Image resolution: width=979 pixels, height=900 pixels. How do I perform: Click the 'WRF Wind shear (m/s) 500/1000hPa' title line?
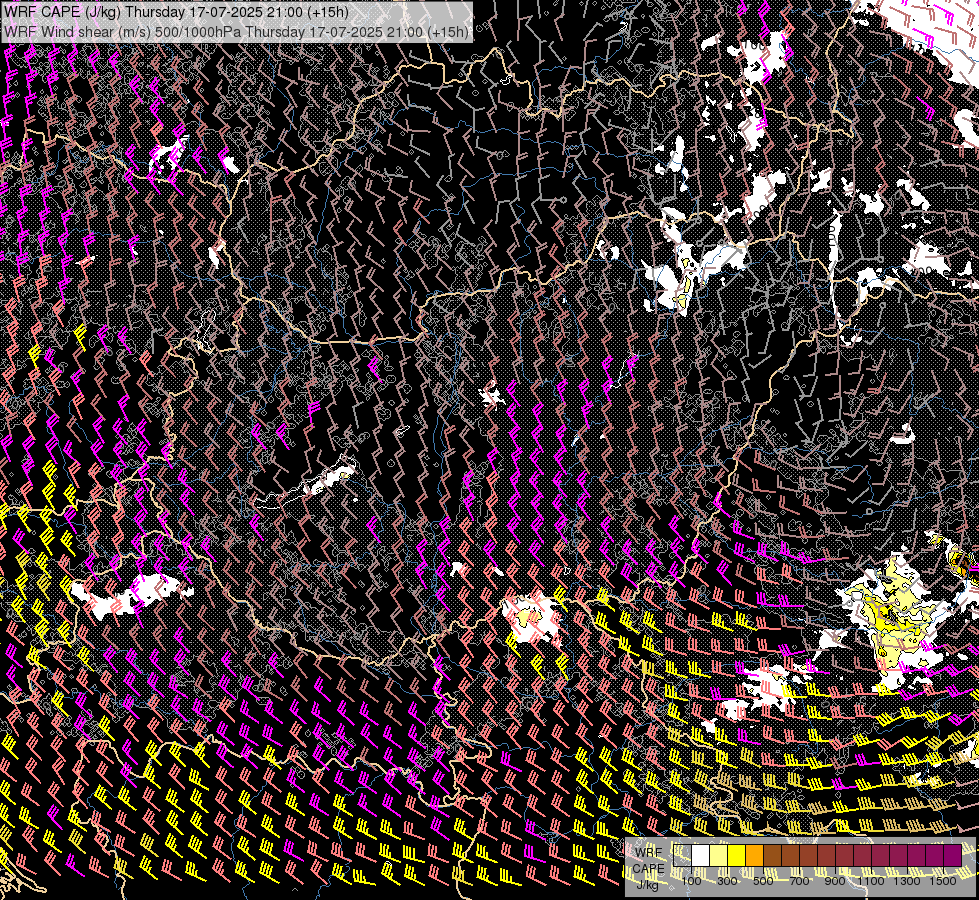tap(235, 32)
